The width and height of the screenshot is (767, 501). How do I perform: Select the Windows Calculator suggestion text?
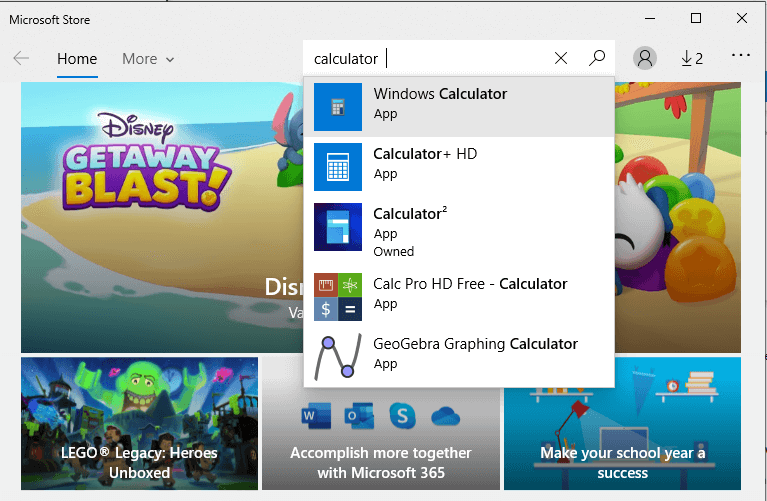(x=440, y=94)
